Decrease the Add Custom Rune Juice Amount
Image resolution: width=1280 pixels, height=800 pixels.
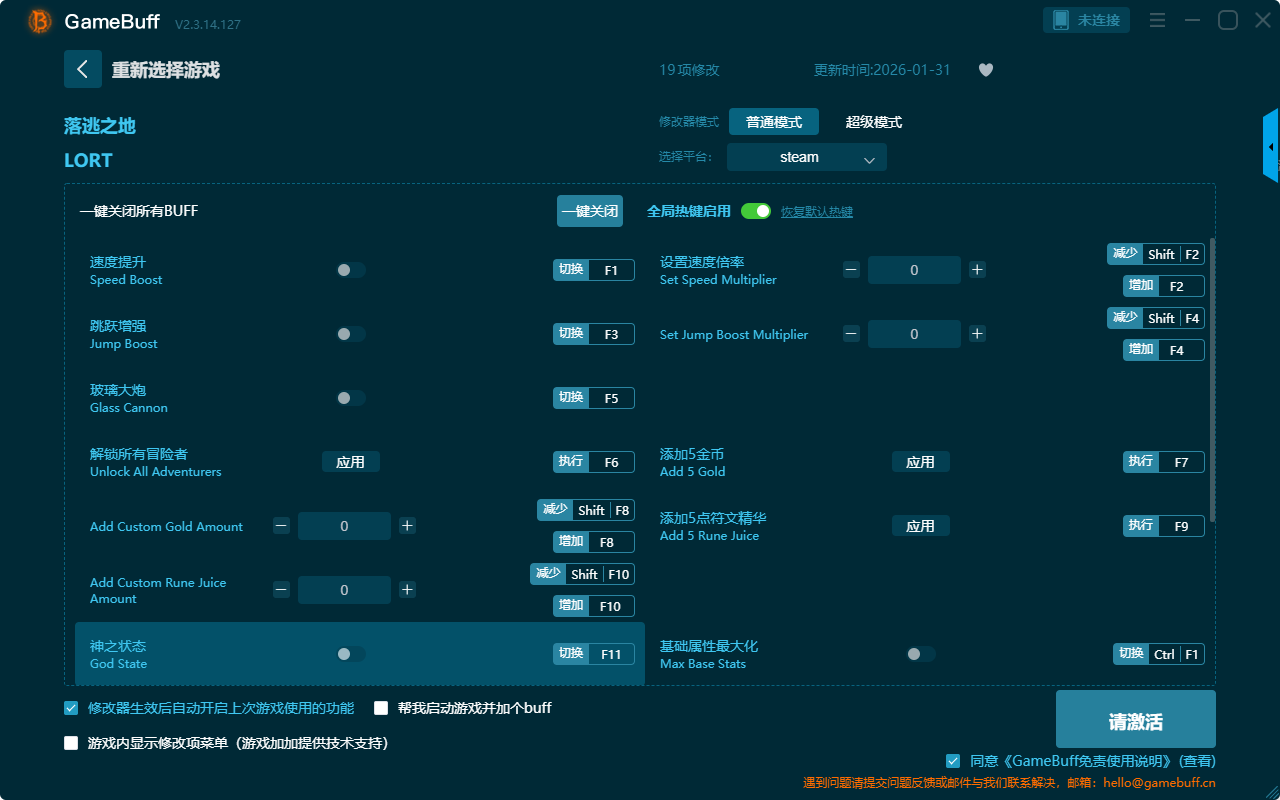click(281, 590)
